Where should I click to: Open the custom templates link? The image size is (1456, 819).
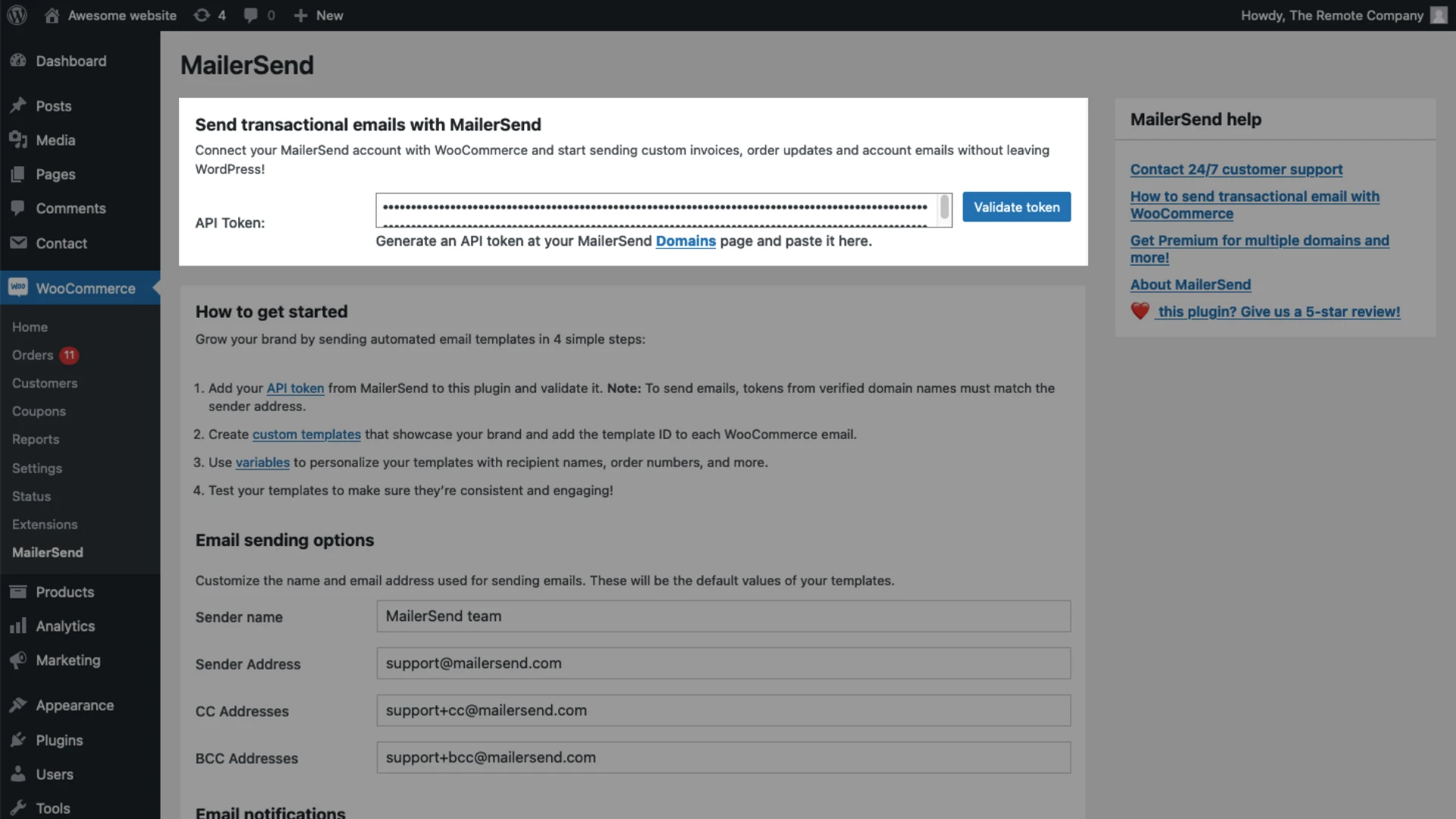click(x=306, y=434)
